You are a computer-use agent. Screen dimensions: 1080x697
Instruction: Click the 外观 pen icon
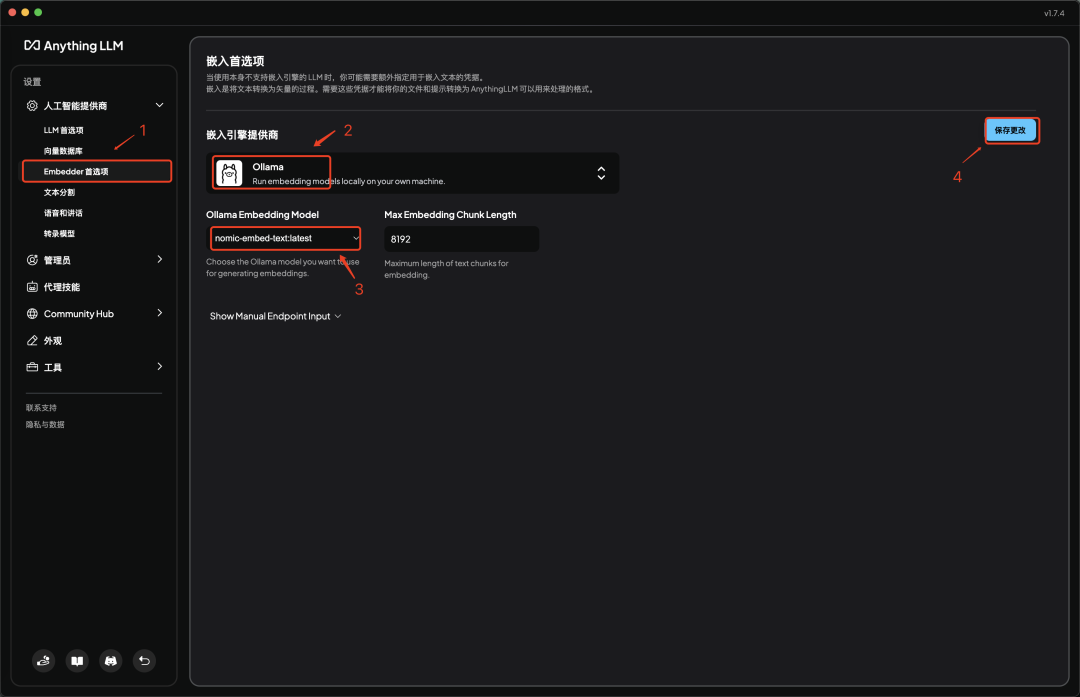[32, 340]
